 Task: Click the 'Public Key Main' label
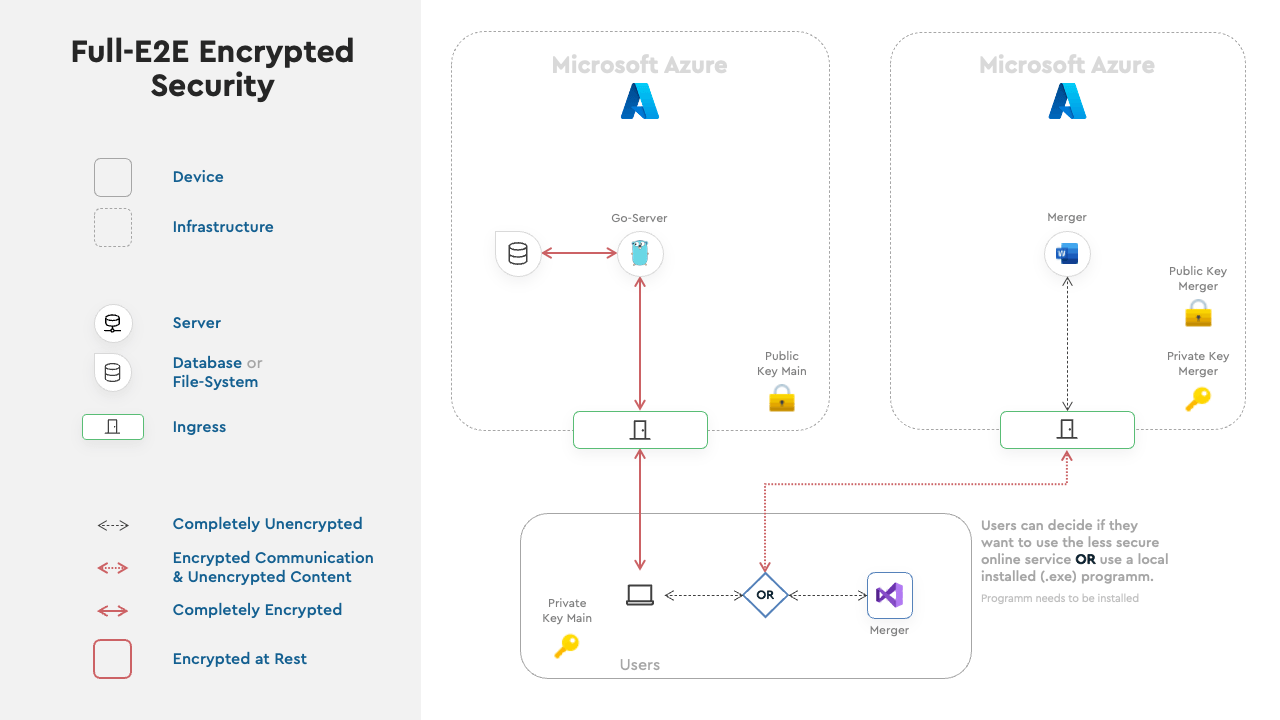[x=782, y=363]
